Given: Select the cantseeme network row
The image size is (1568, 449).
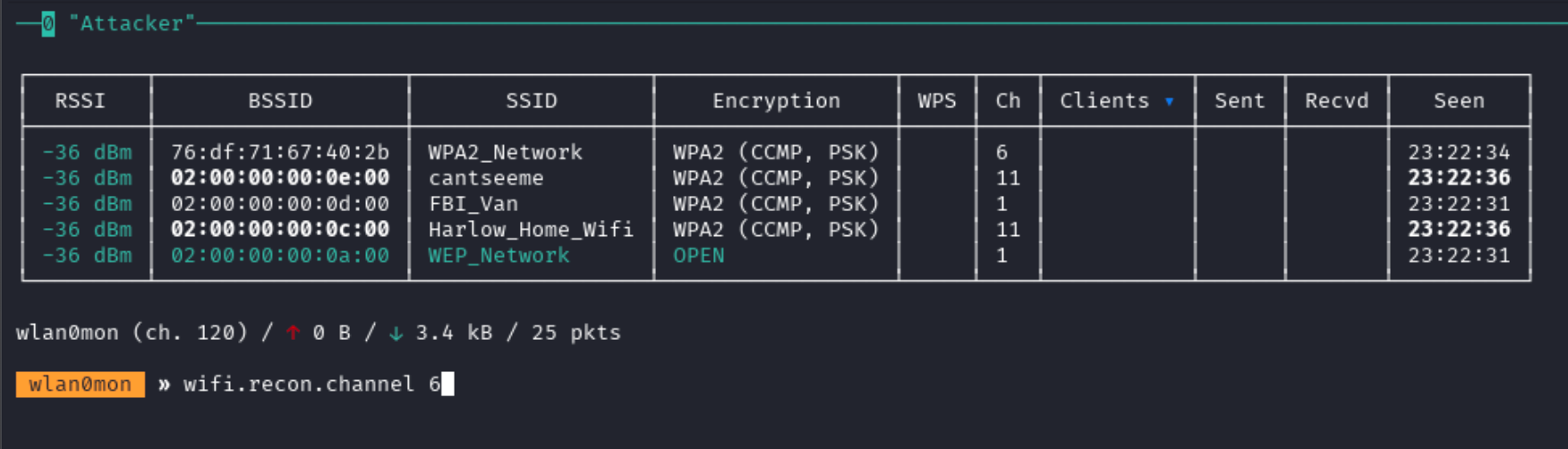Looking at the screenshot, I should coord(776,178).
